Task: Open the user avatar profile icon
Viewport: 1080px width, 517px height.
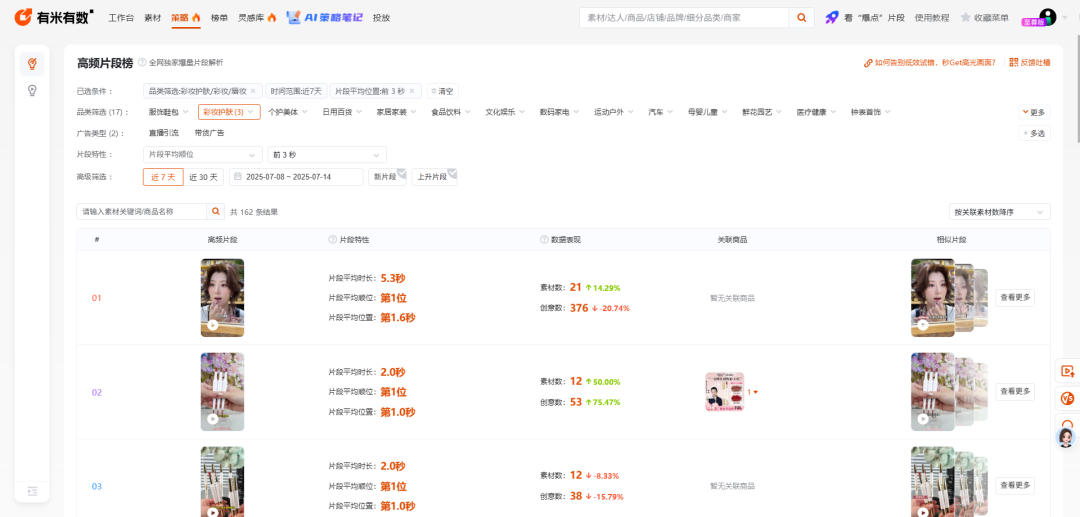Action: click(x=1046, y=17)
